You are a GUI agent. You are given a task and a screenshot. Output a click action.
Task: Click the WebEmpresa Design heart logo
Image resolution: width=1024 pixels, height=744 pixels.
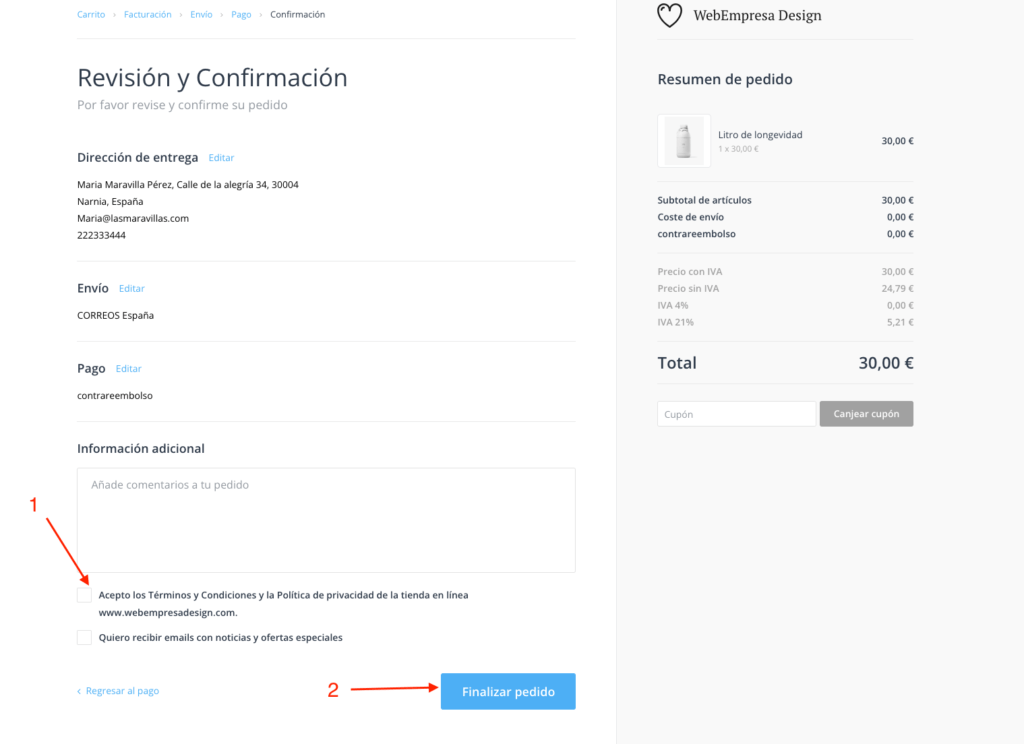[669, 15]
